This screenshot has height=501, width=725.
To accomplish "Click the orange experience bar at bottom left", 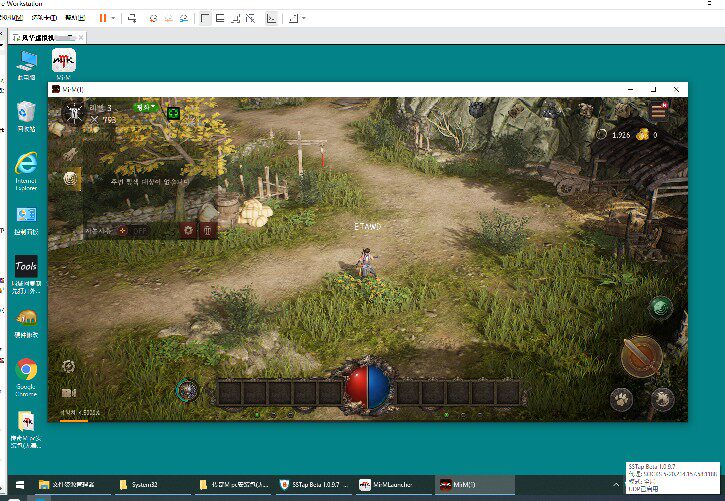I will coord(74,421).
